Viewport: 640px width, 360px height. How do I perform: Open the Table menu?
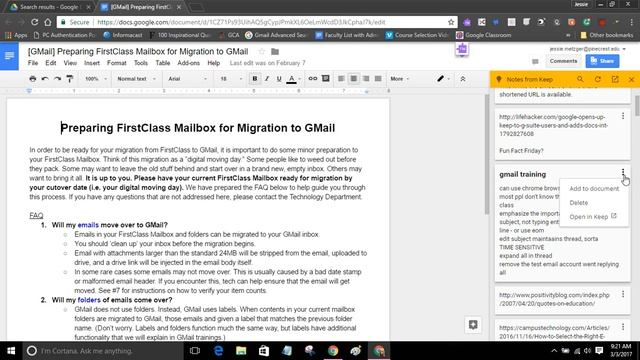tap(162, 63)
